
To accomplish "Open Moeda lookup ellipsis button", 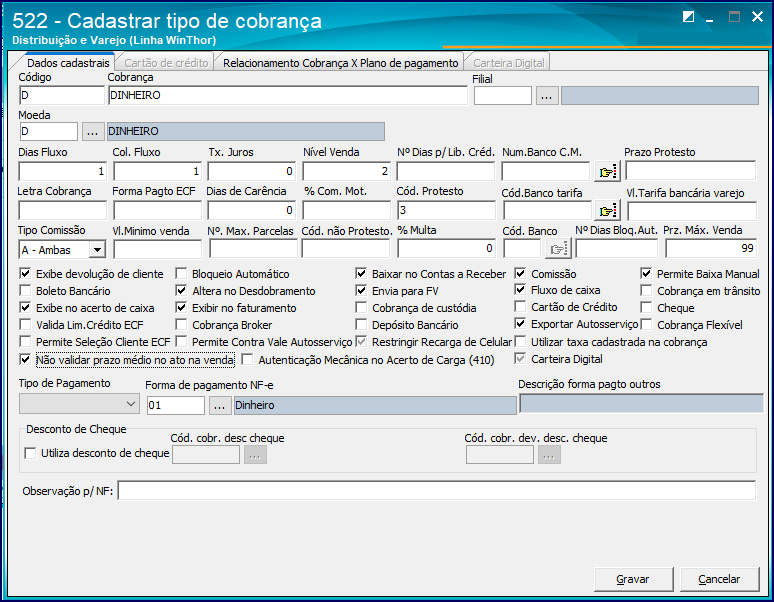I will (x=92, y=131).
